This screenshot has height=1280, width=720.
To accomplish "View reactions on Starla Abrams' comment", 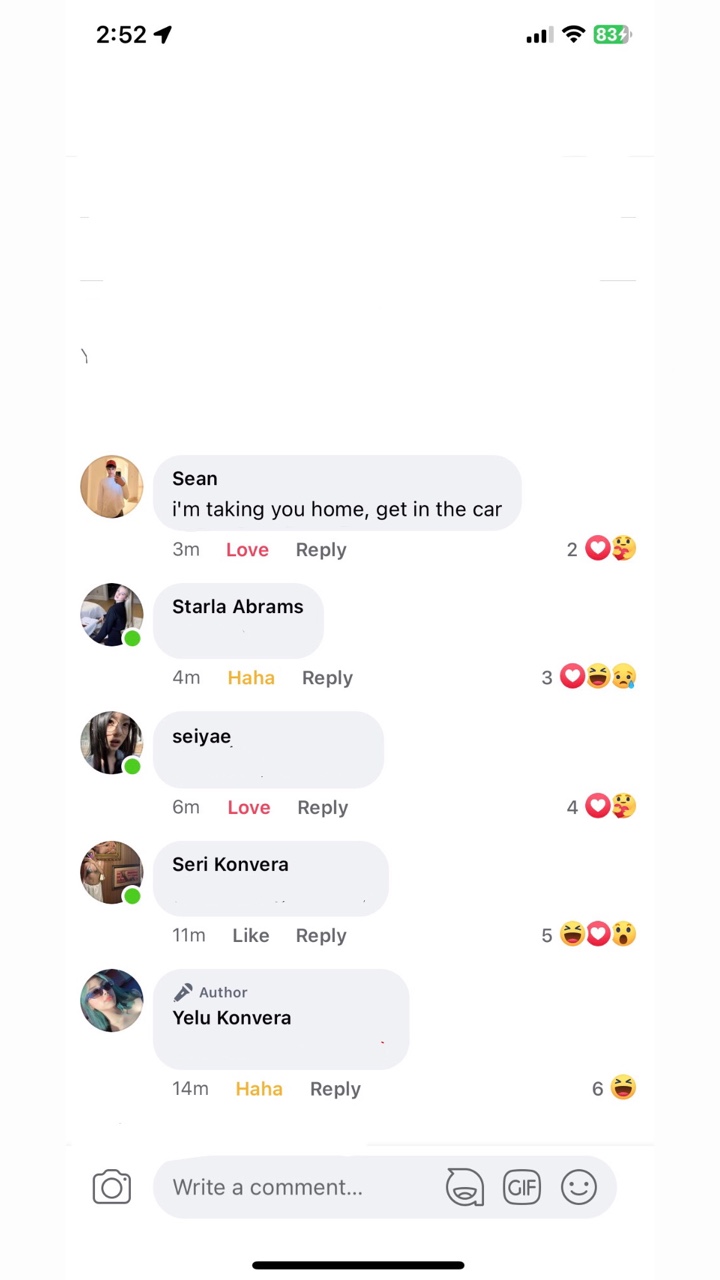I will coord(589,677).
